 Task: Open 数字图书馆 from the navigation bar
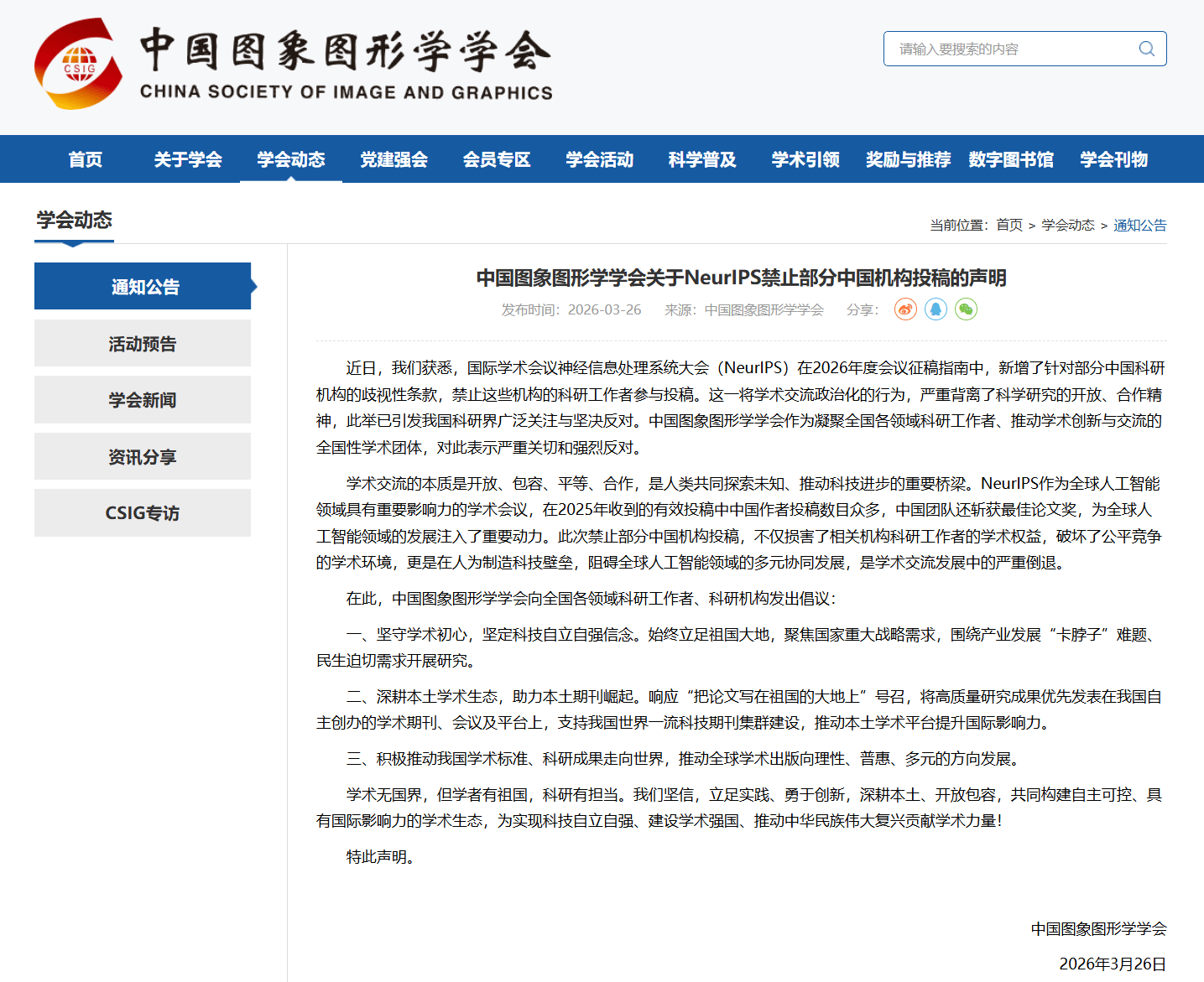1011,159
